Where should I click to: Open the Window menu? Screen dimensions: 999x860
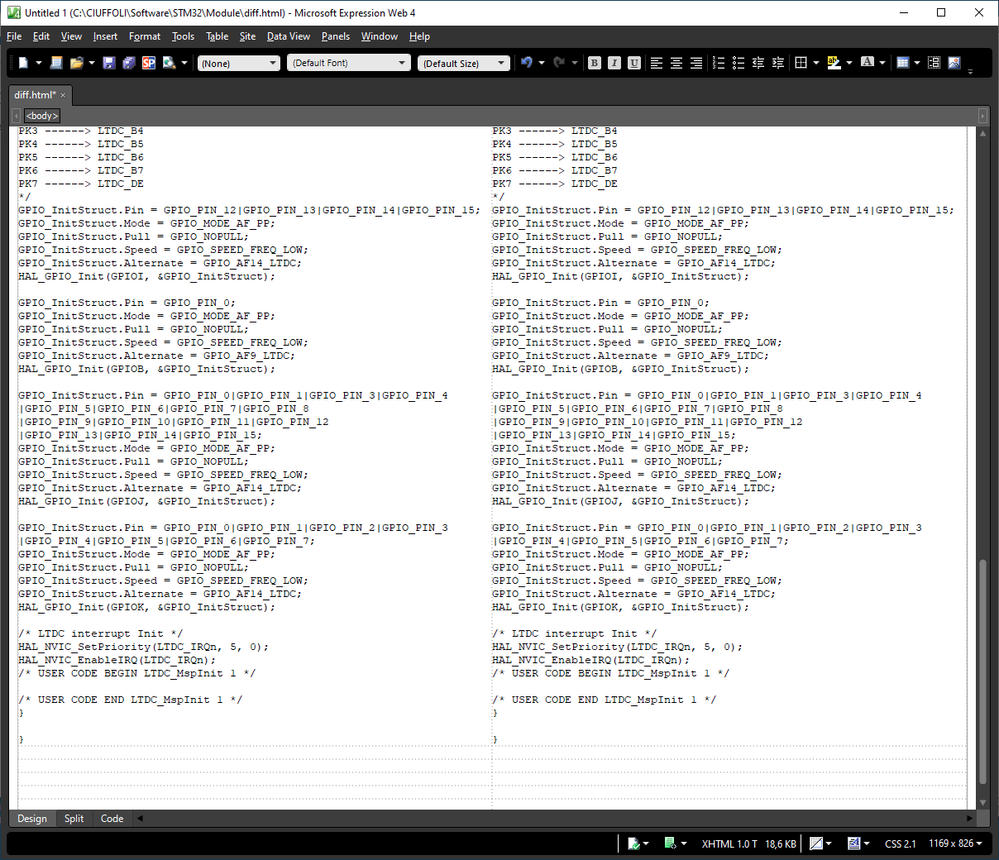379,36
